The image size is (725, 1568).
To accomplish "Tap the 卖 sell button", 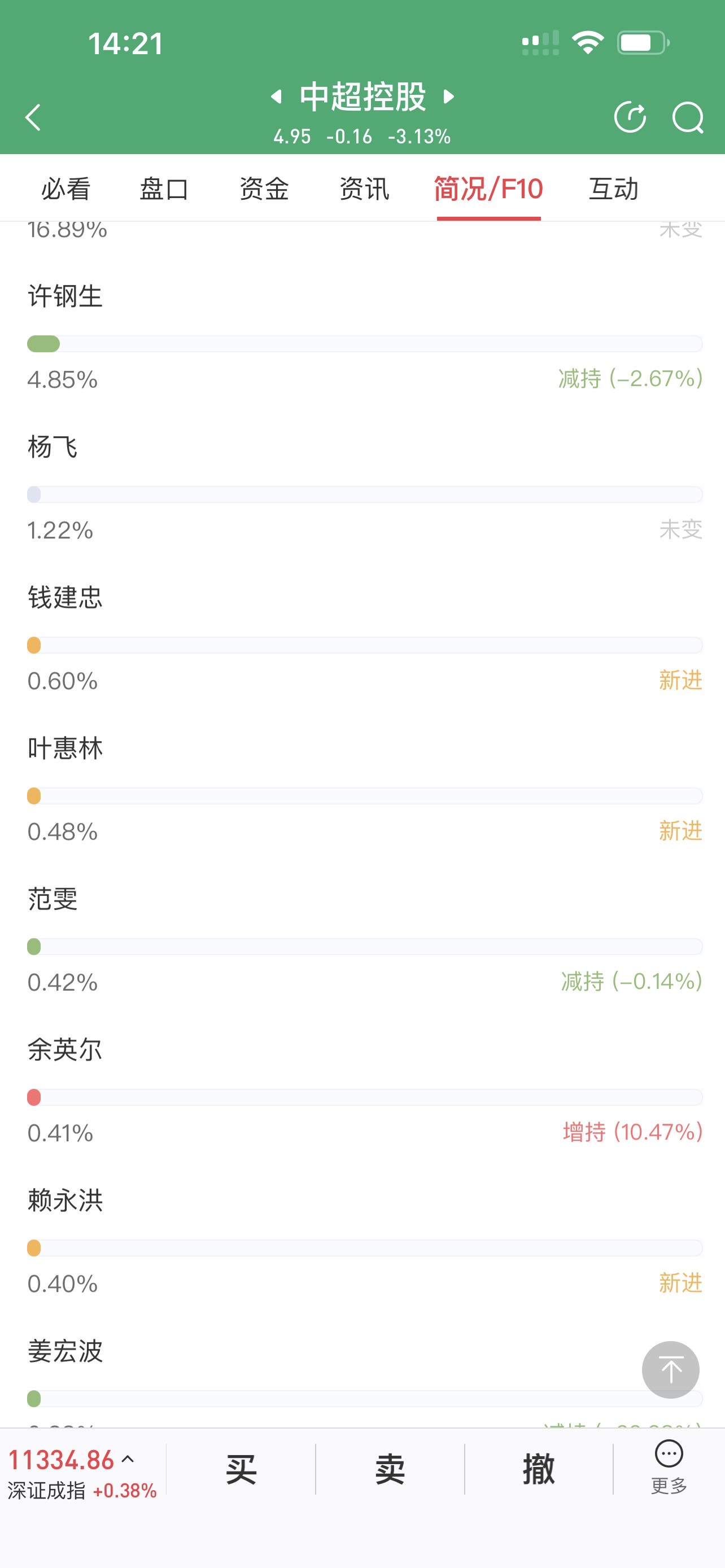I will [390, 1469].
